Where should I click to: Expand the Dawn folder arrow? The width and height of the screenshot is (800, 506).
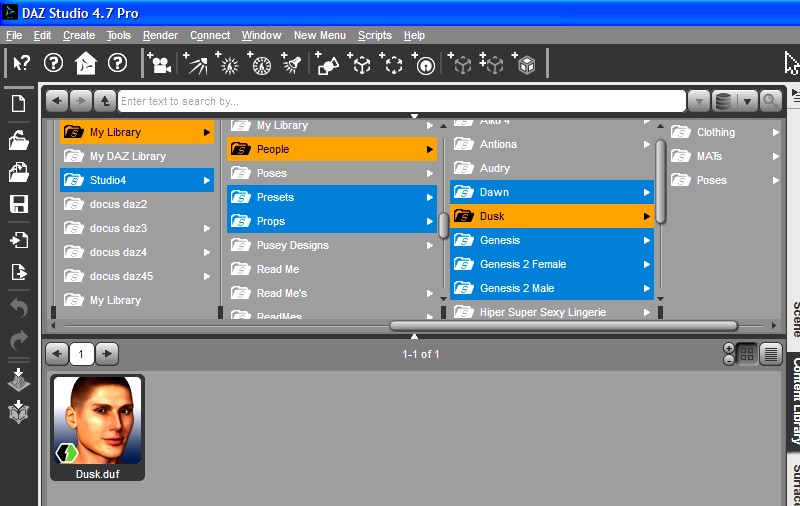(x=646, y=192)
